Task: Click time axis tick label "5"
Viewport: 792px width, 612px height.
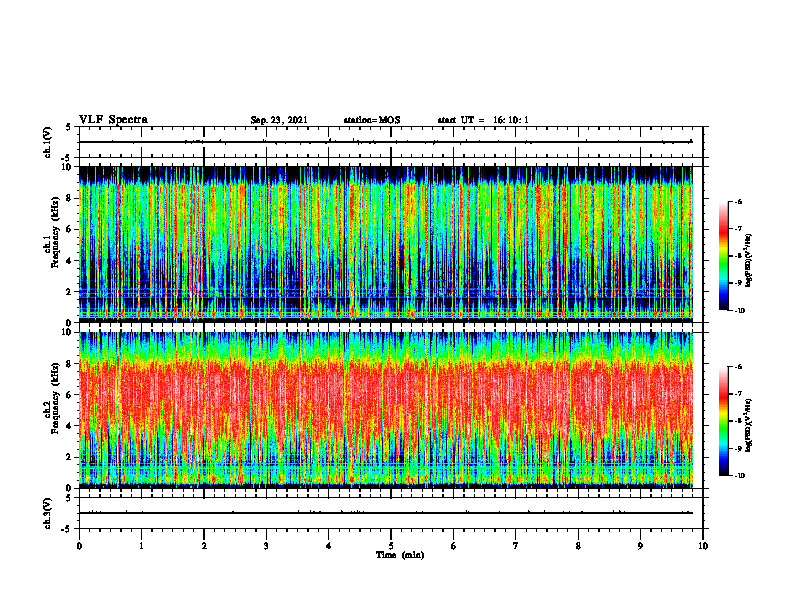Action: point(391,546)
